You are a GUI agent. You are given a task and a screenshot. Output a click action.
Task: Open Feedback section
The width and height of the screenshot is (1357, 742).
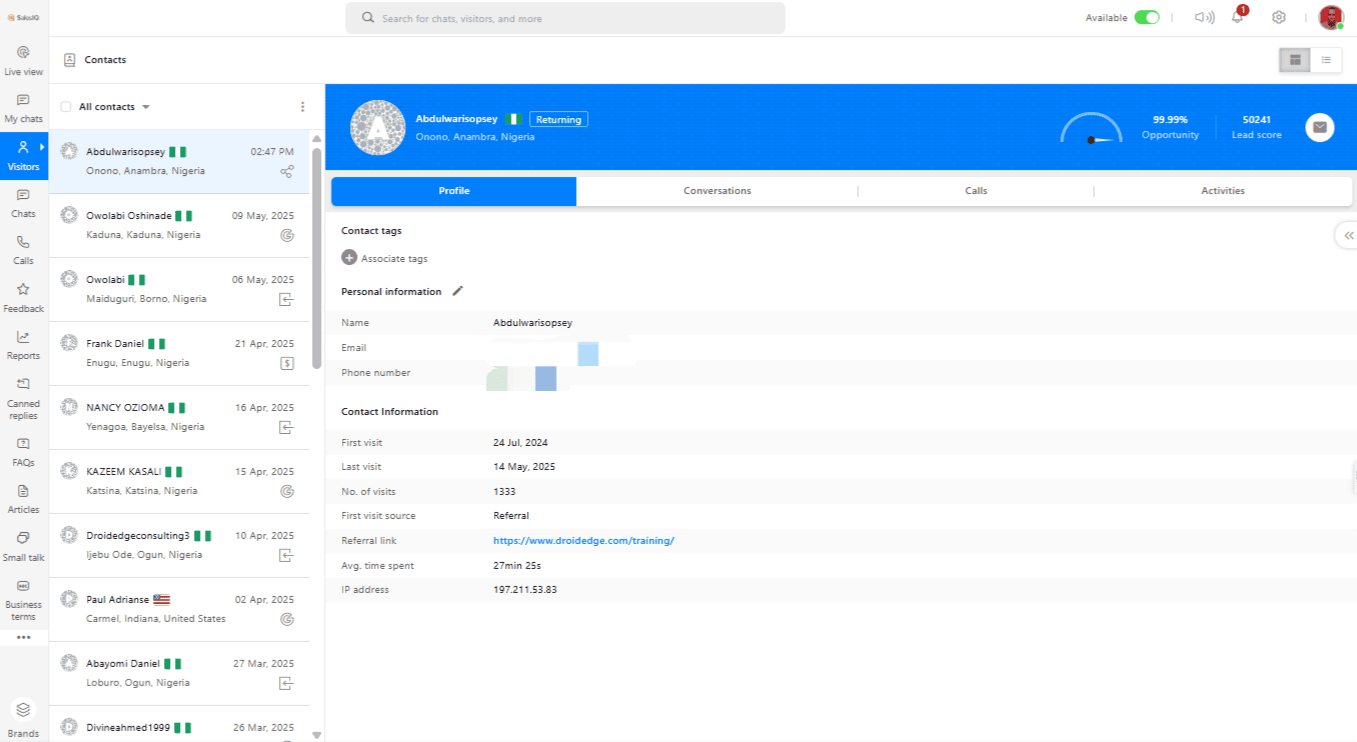pyautogui.click(x=23, y=298)
